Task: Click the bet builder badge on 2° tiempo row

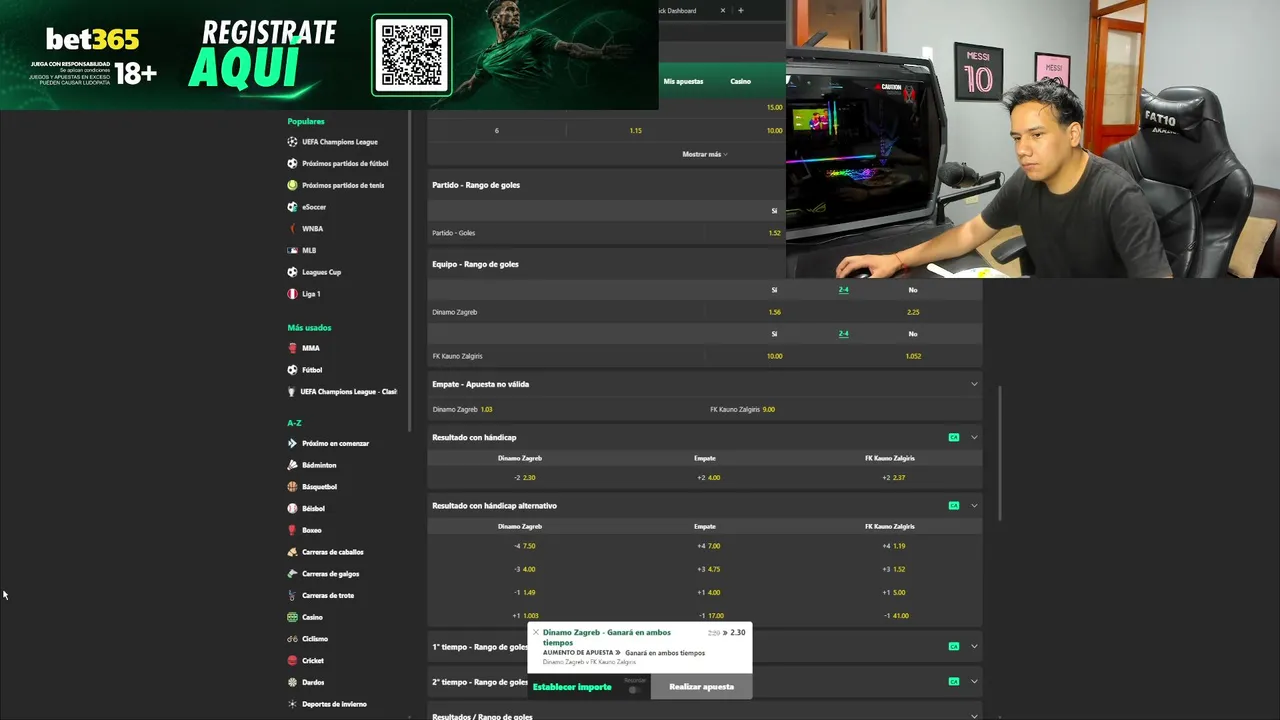Action: [x=954, y=681]
